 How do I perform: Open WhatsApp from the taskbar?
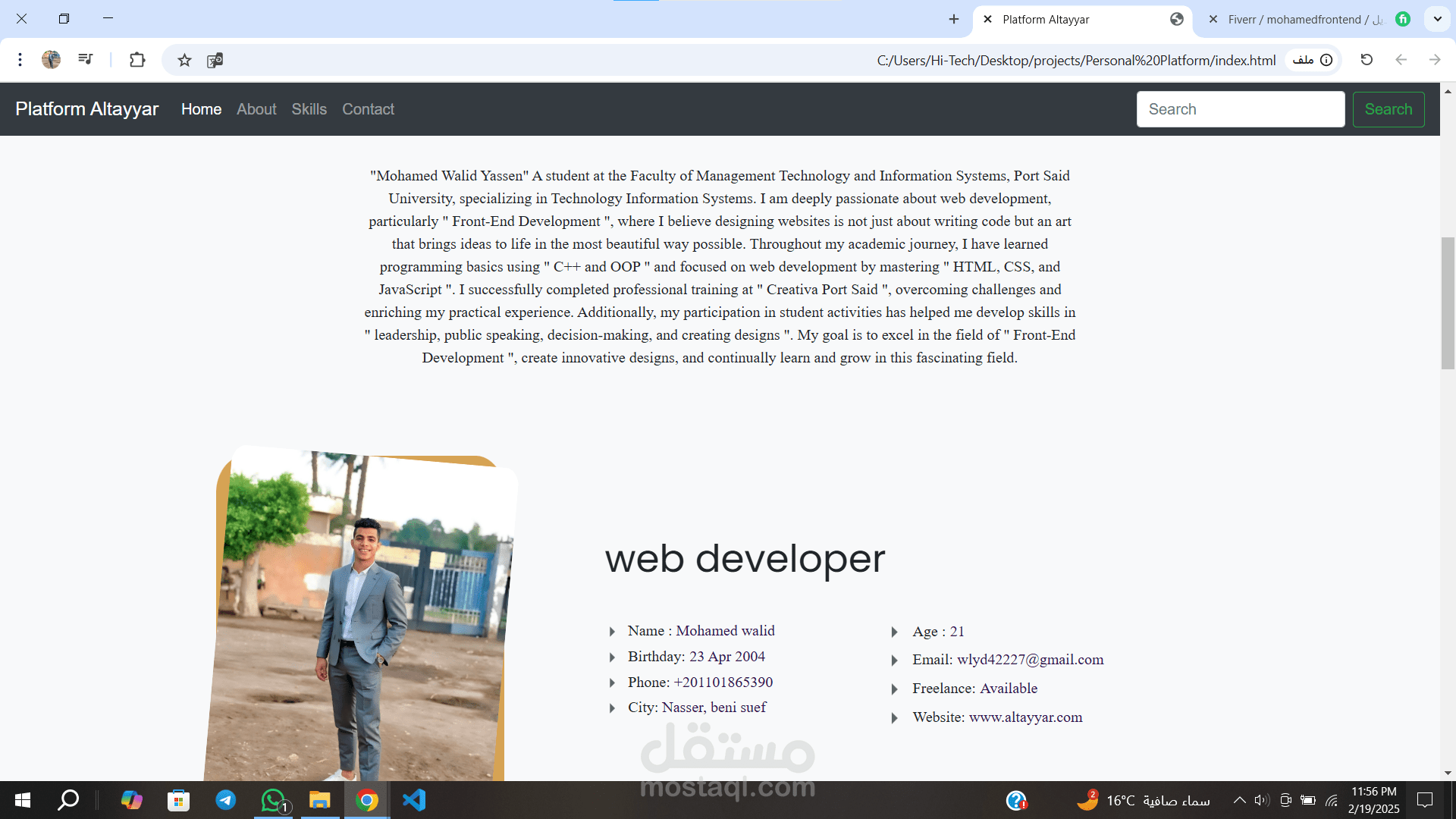coord(273,800)
